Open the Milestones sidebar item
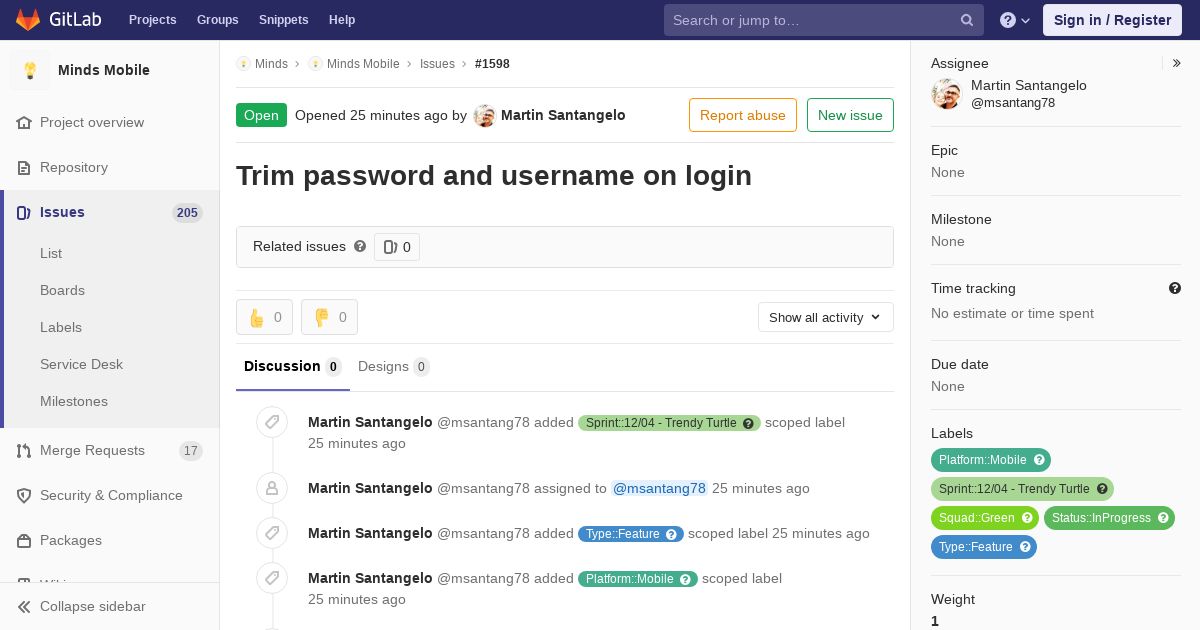Image resolution: width=1200 pixels, height=630 pixels. point(74,402)
